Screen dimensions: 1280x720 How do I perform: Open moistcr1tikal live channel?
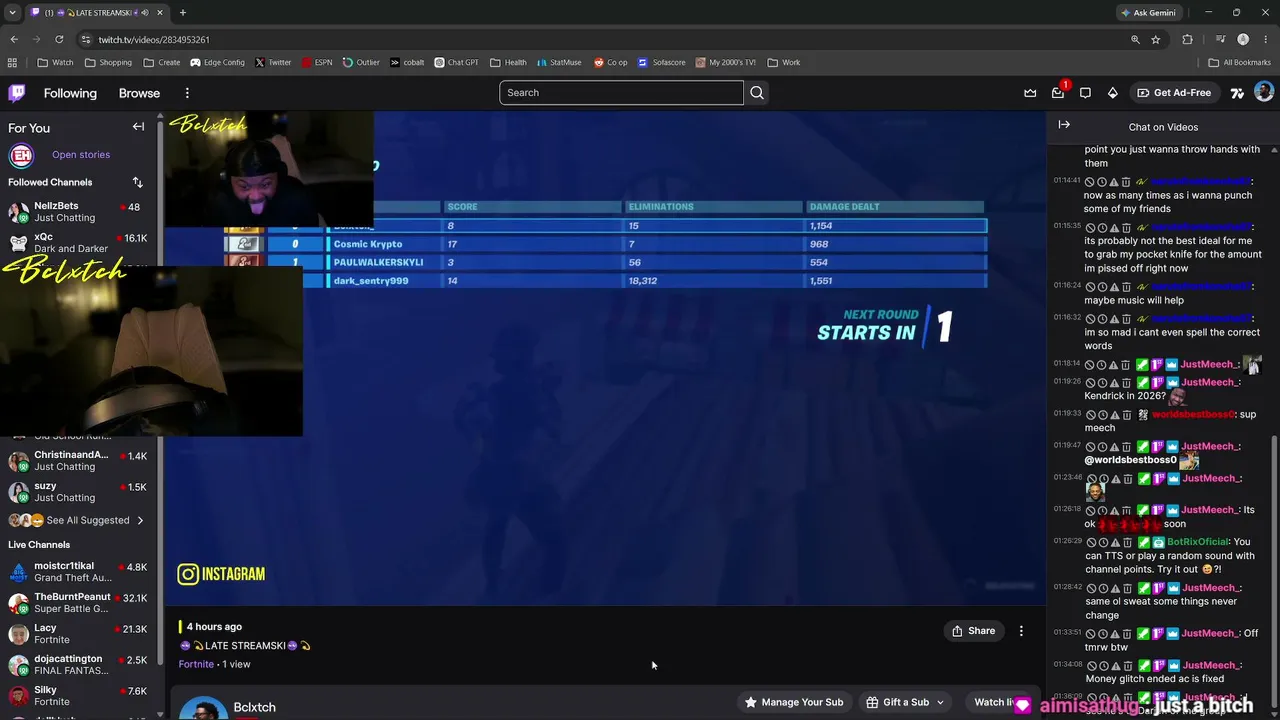[78, 571]
